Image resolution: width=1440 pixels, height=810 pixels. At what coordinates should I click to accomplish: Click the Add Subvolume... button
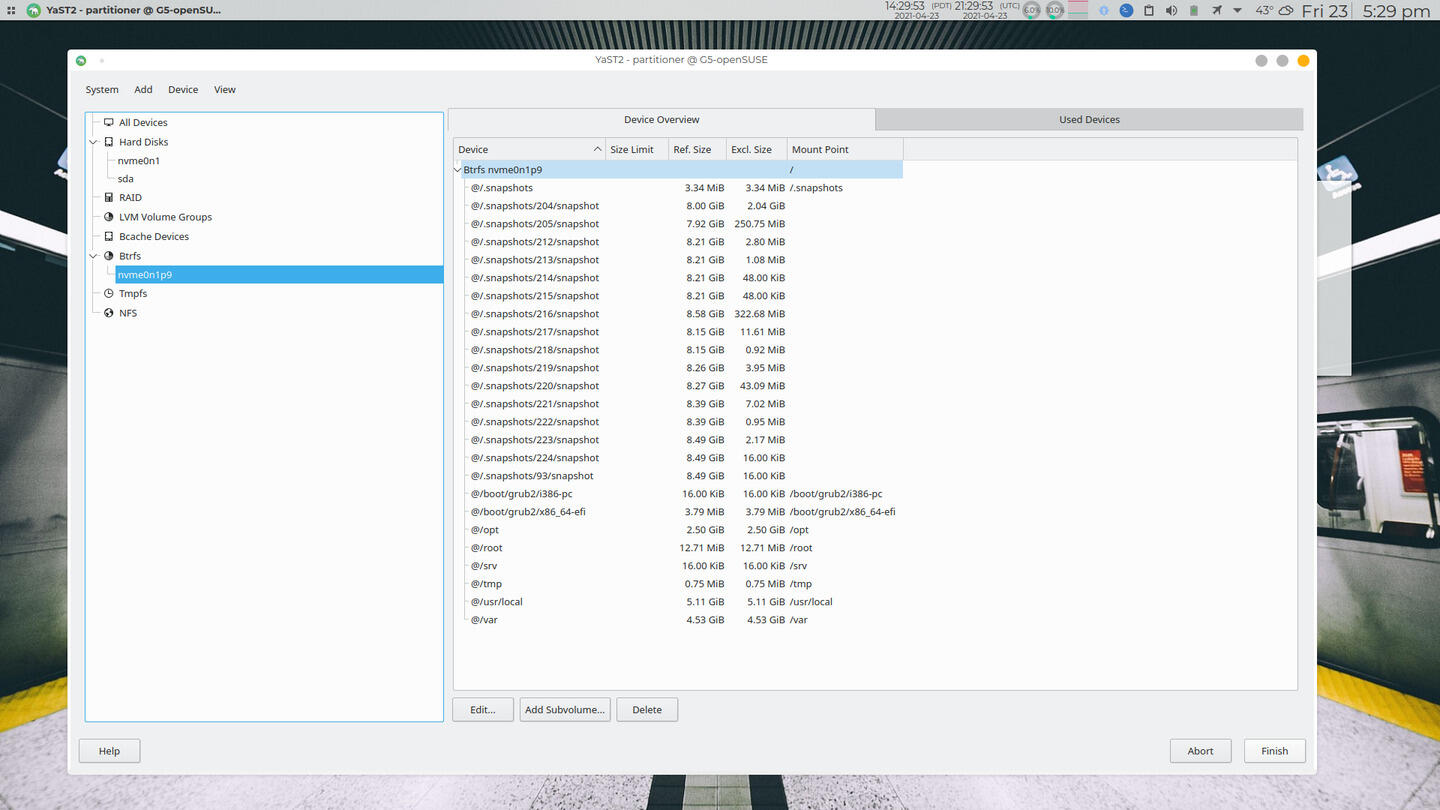point(565,710)
